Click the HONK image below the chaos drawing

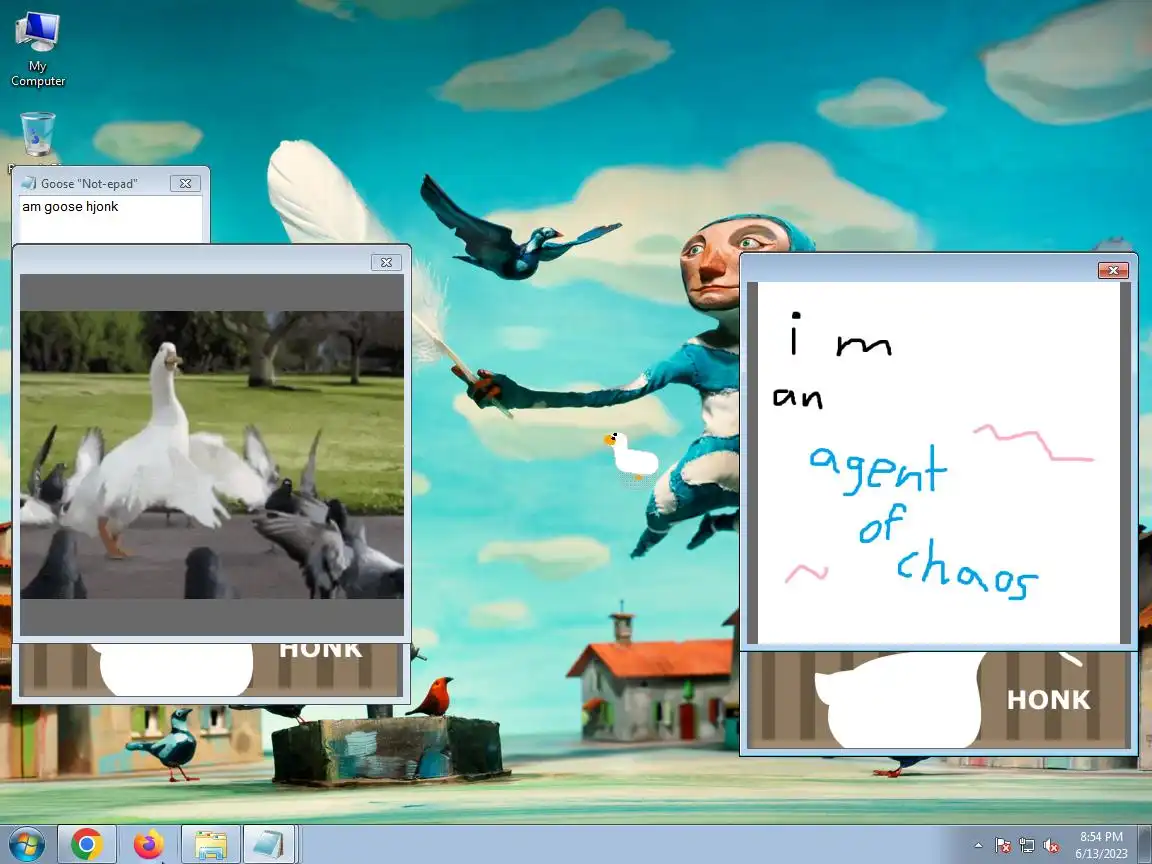pyautogui.click(x=939, y=700)
